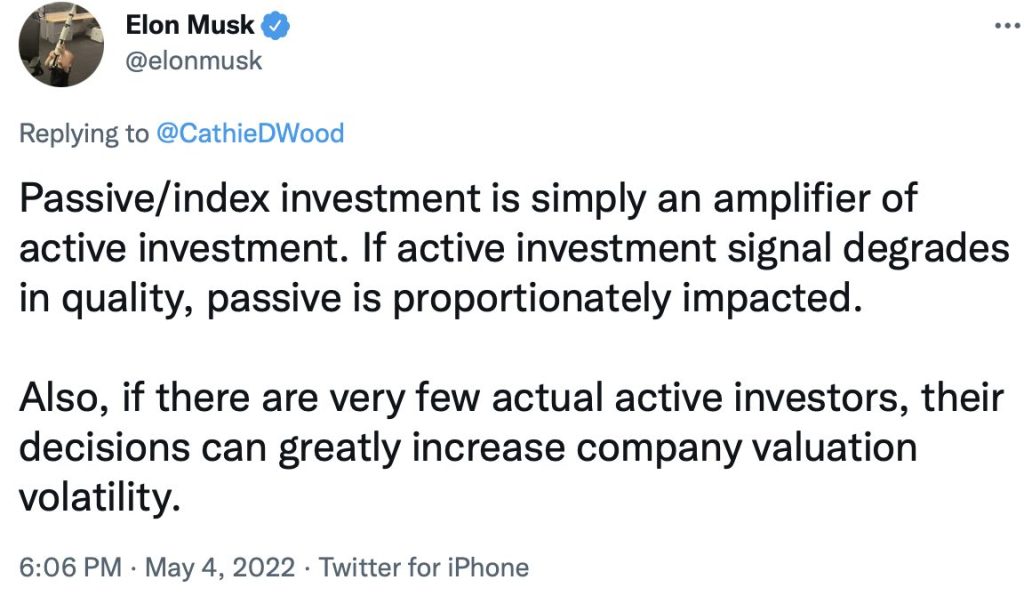Viewport: 1024px width, 596px height.
Task: Click the 6:06 PM timestamp
Action: (x=71, y=567)
